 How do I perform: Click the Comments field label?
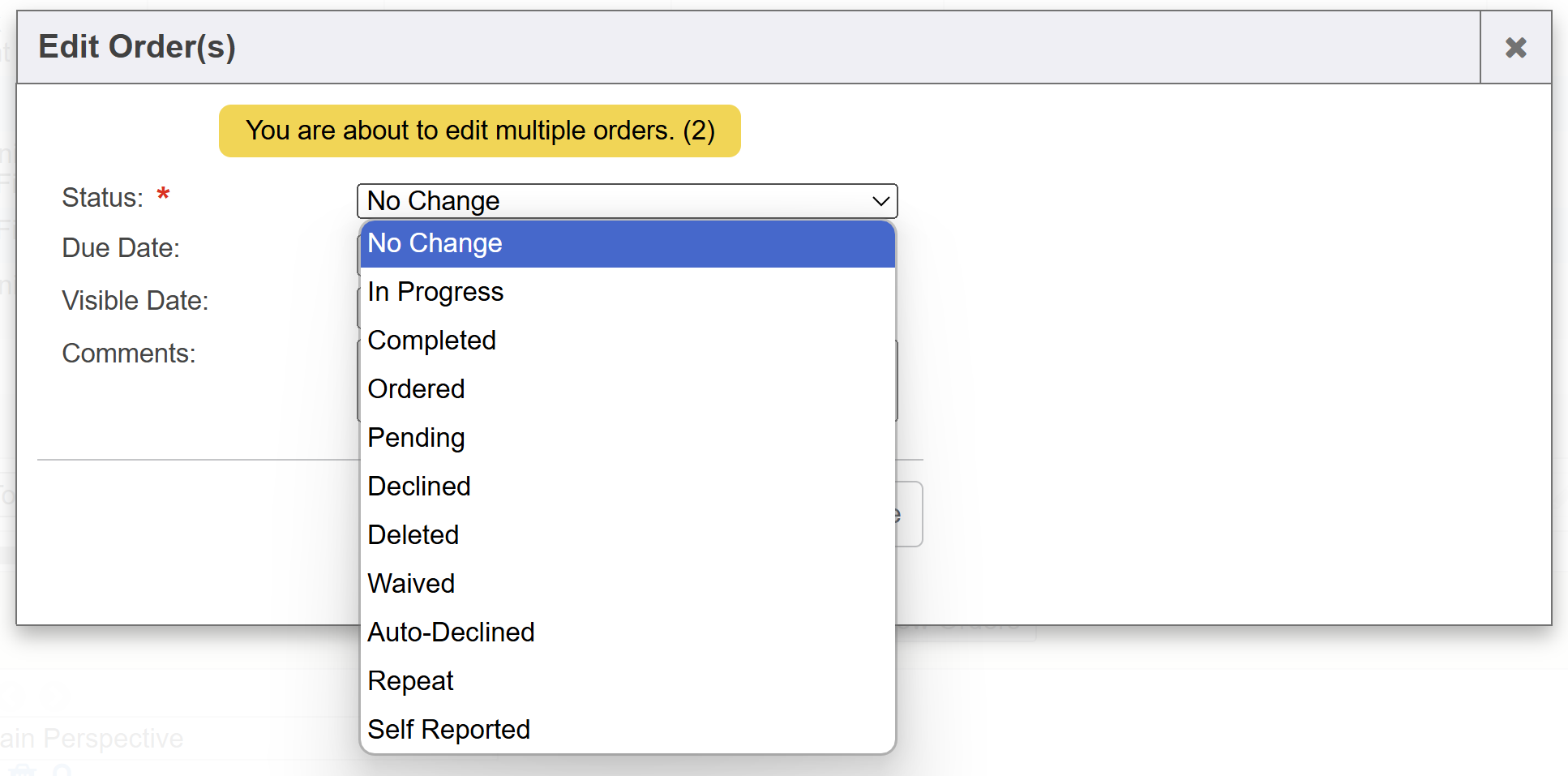point(128,354)
